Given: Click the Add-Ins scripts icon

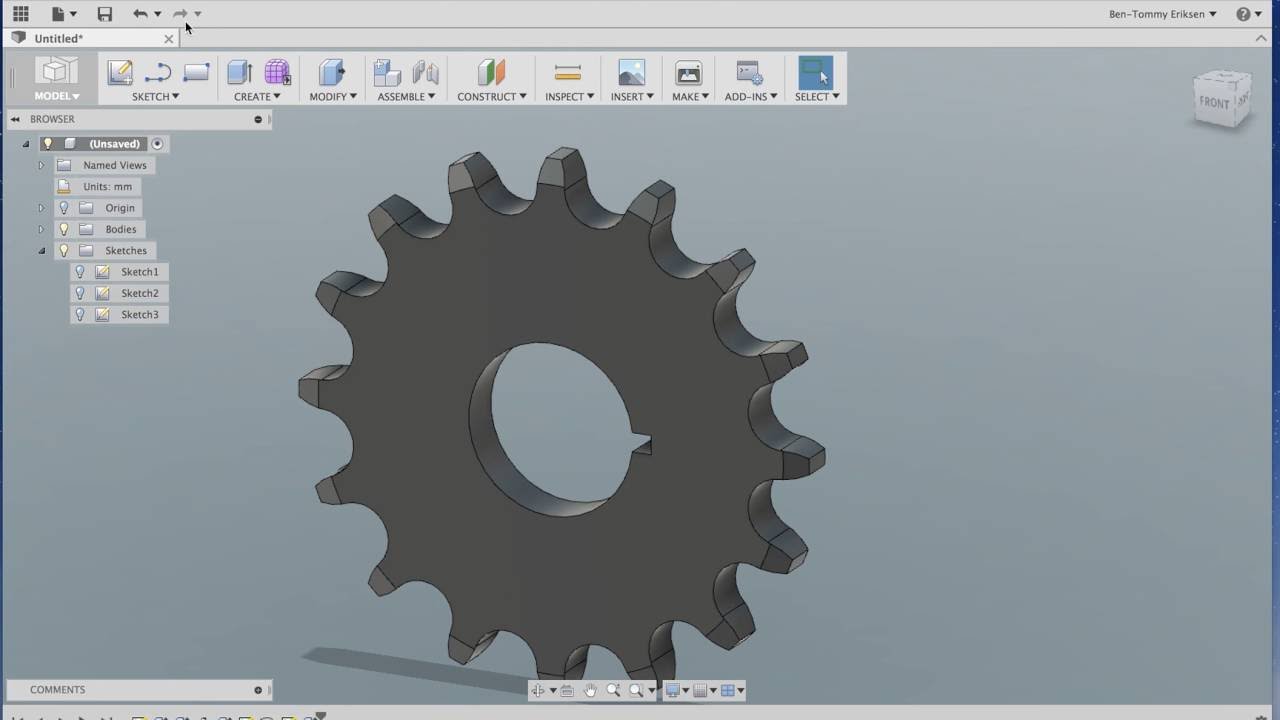Looking at the screenshot, I should [749, 72].
